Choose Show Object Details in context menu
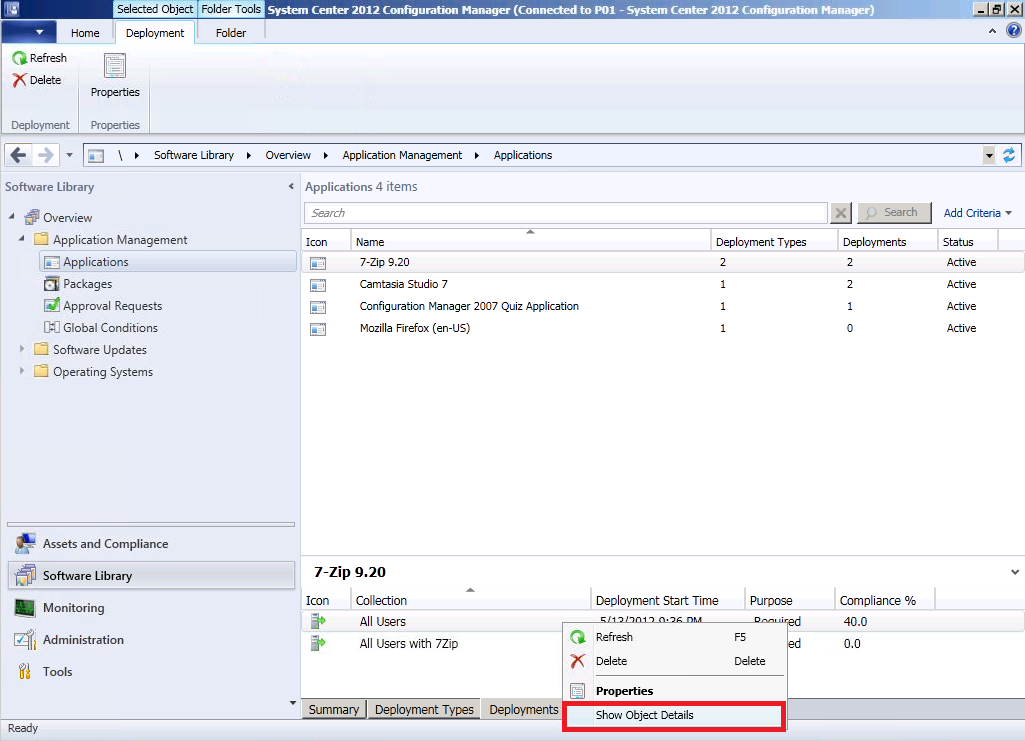The width and height of the screenshot is (1025, 741). [674, 716]
